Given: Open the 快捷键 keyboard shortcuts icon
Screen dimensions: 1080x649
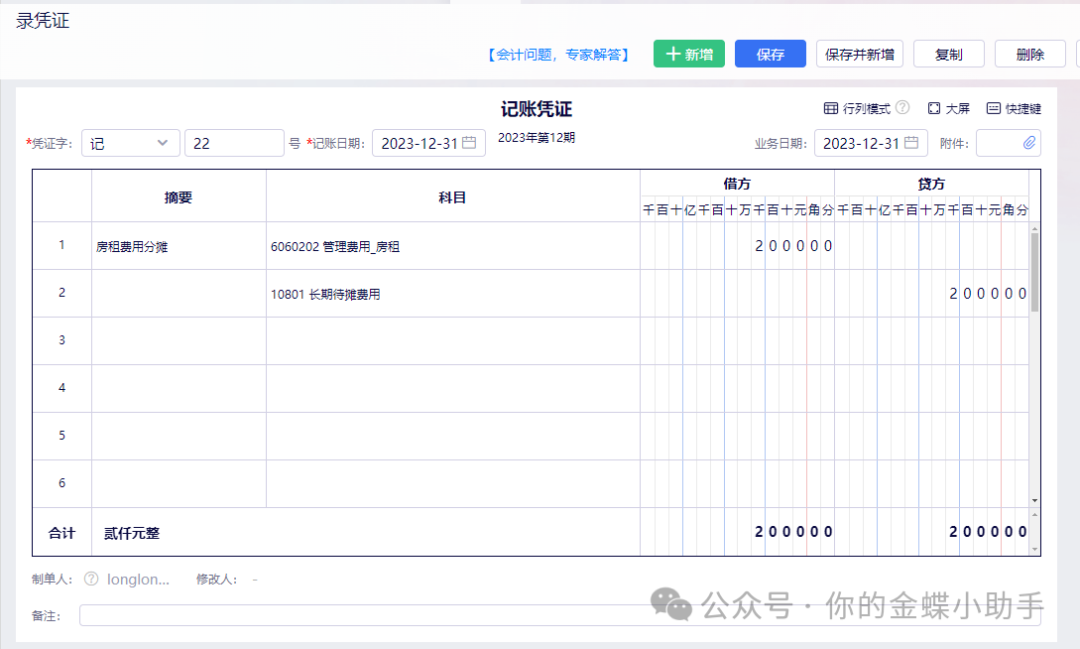Looking at the screenshot, I should [993, 108].
